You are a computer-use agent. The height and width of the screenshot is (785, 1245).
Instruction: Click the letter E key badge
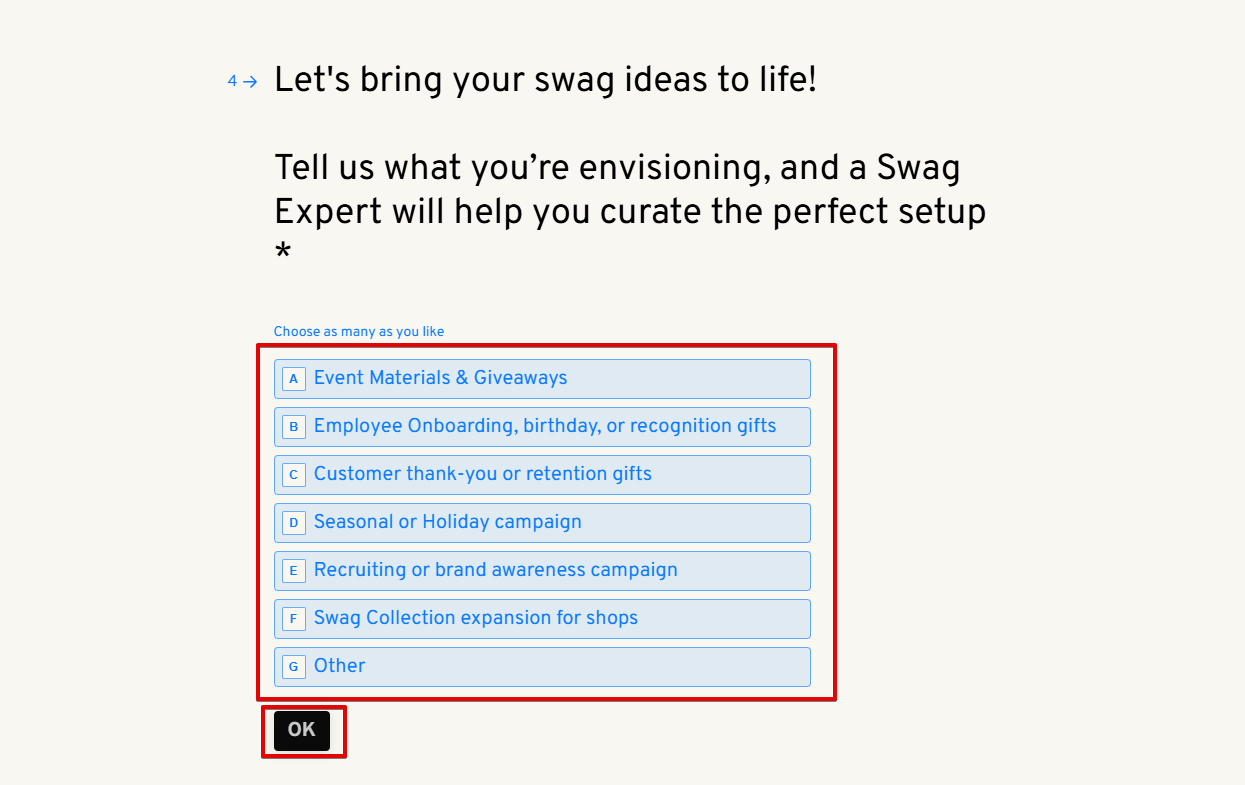click(293, 571)
